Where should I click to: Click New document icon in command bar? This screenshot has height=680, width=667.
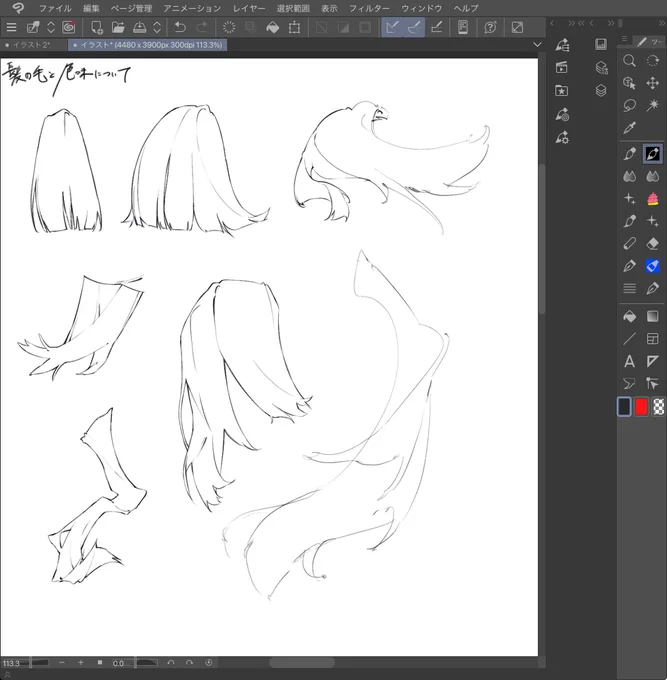click(97, 28)
